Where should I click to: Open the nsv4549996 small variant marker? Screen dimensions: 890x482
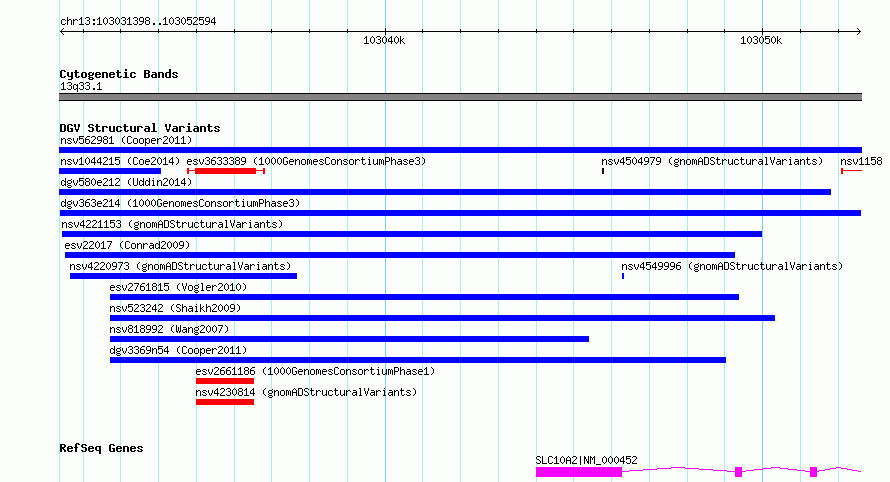click(x=623, y=276)
